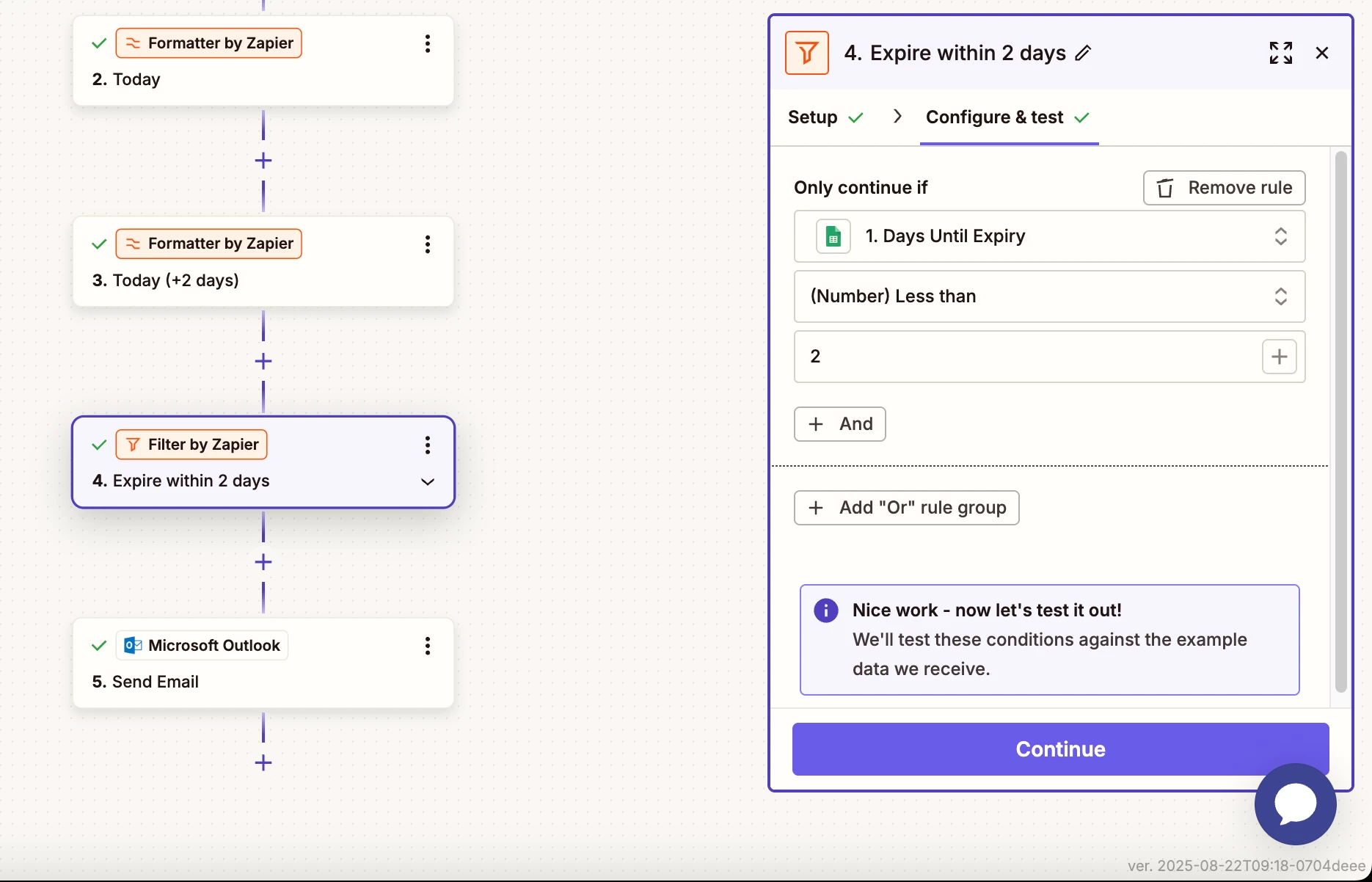Add step after Expire within 2 days filter
Image resolution: width=1372 pixels, height=882 pixels.
click(263, 562)
